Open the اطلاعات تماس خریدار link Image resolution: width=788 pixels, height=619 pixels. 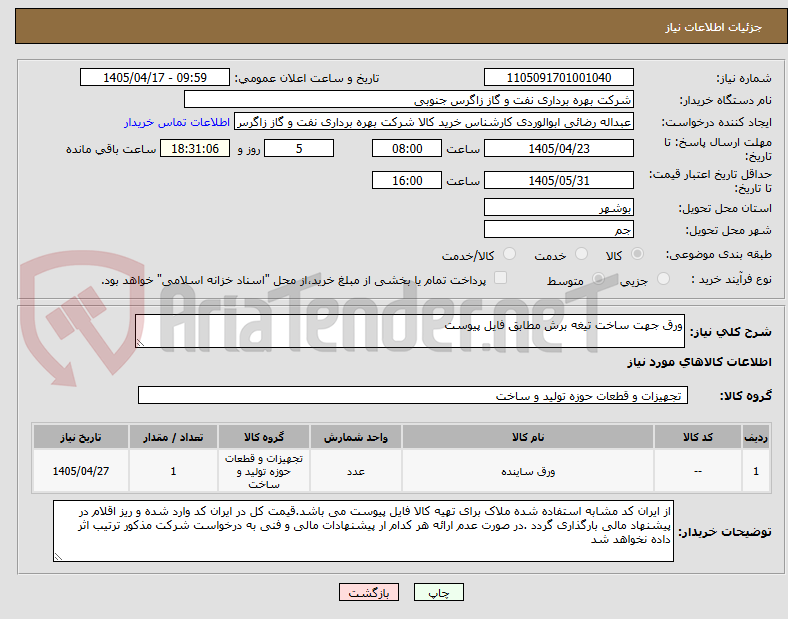point(177,123)
